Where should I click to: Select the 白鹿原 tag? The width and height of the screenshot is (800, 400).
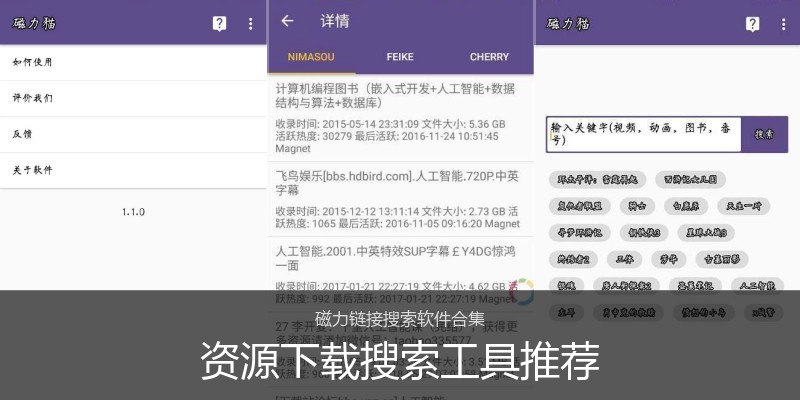686,206
